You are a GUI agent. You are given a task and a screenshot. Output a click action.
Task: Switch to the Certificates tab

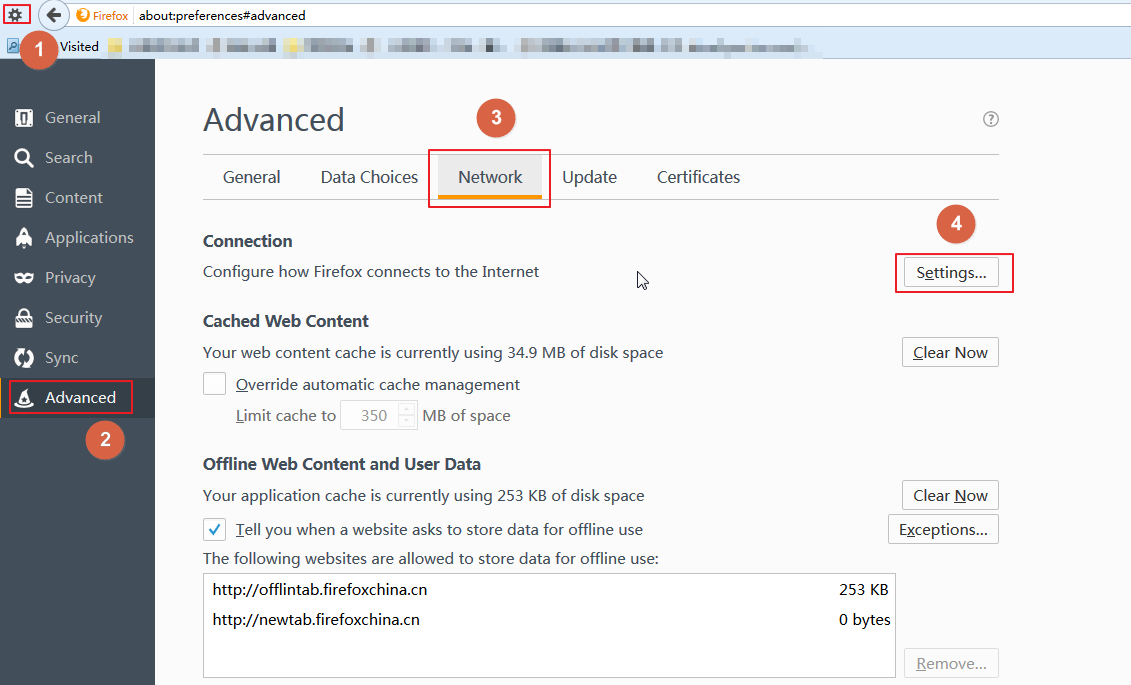tap(698, 177)
